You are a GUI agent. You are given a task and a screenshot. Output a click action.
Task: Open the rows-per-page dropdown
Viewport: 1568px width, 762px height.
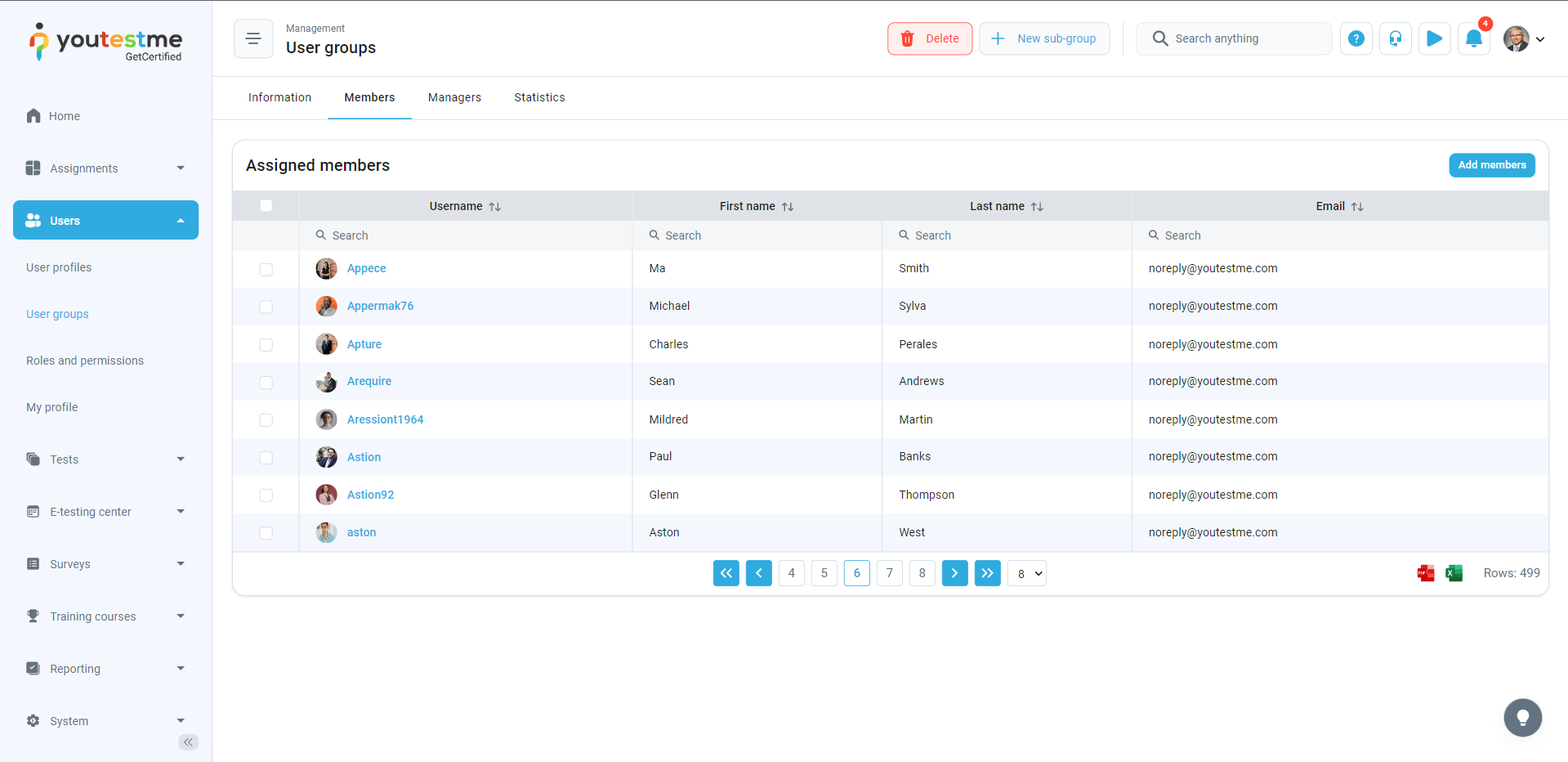(x=1027, y=573)
